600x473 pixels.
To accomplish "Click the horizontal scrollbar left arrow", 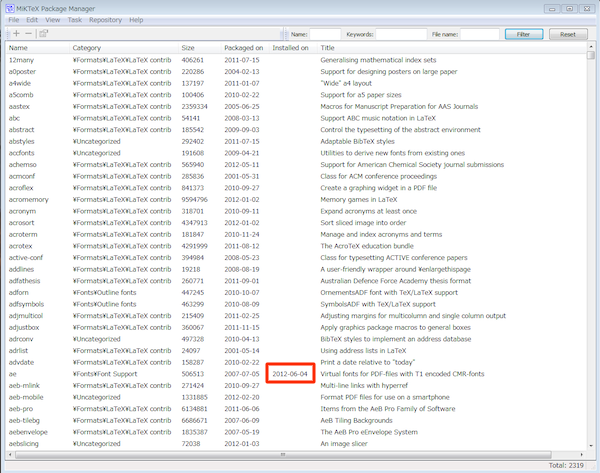I will 10,455.
